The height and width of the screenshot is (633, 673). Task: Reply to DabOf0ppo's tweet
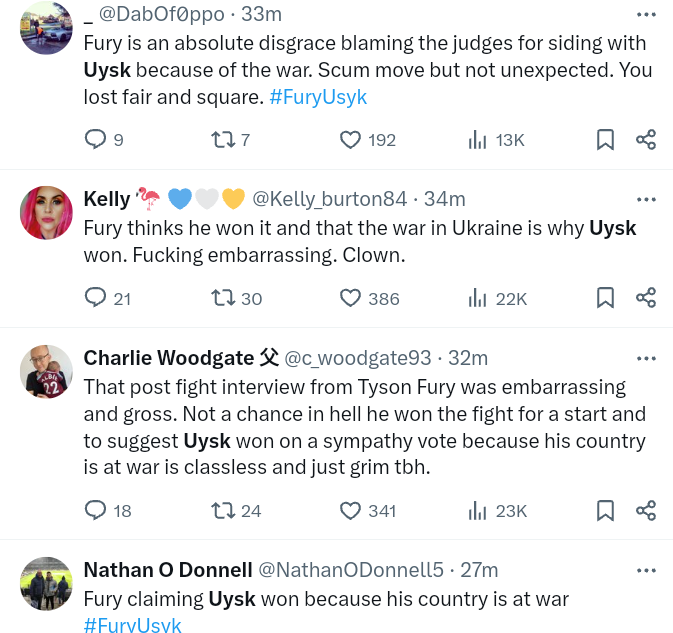point(96,140)
